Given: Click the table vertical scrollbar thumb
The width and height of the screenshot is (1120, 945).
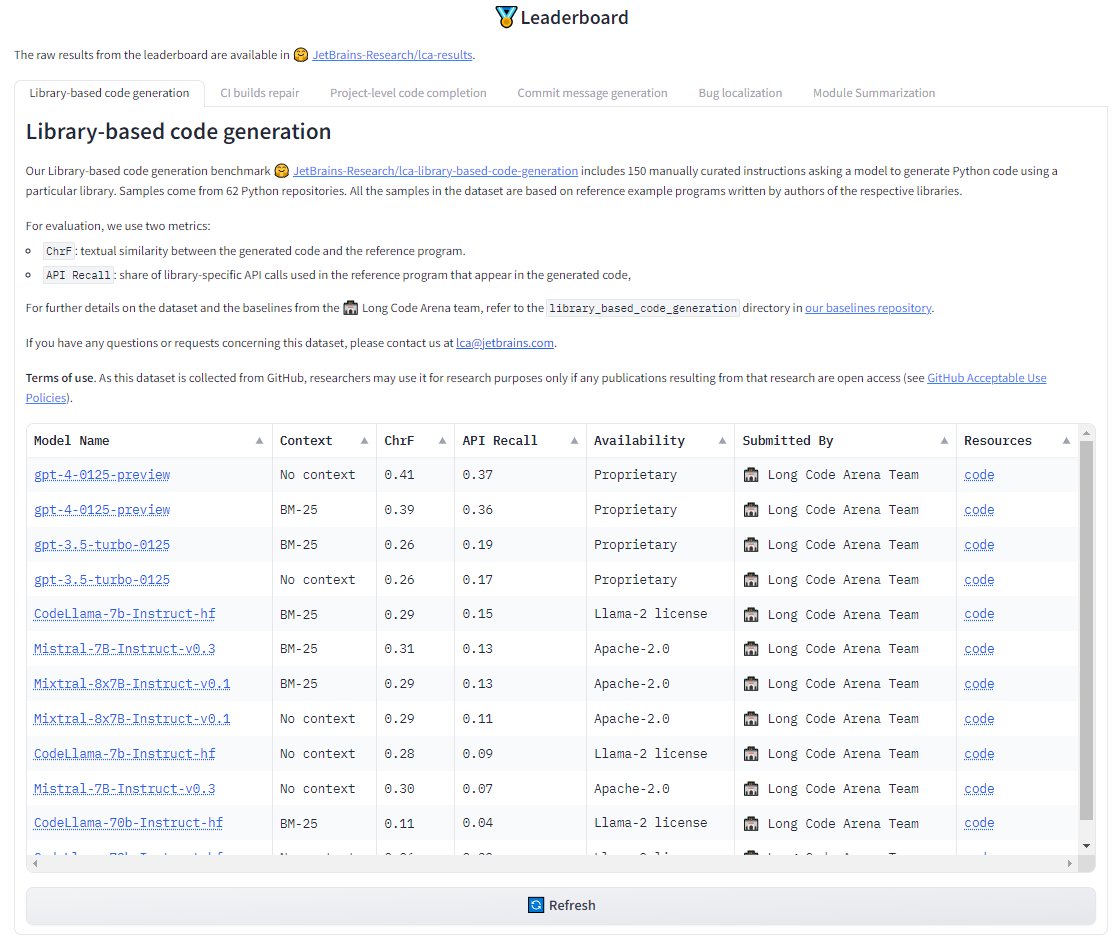Looking at the screenshot, I should click(x=1086, y=631).
